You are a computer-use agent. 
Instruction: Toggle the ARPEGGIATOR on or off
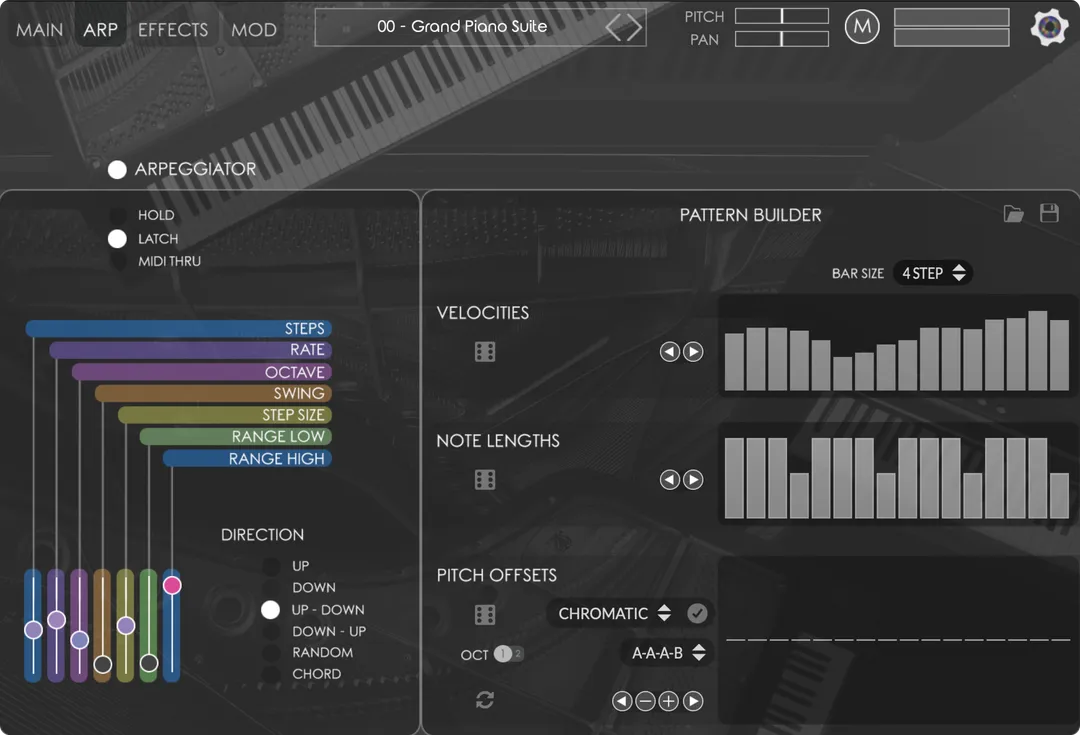coord(117,169)
